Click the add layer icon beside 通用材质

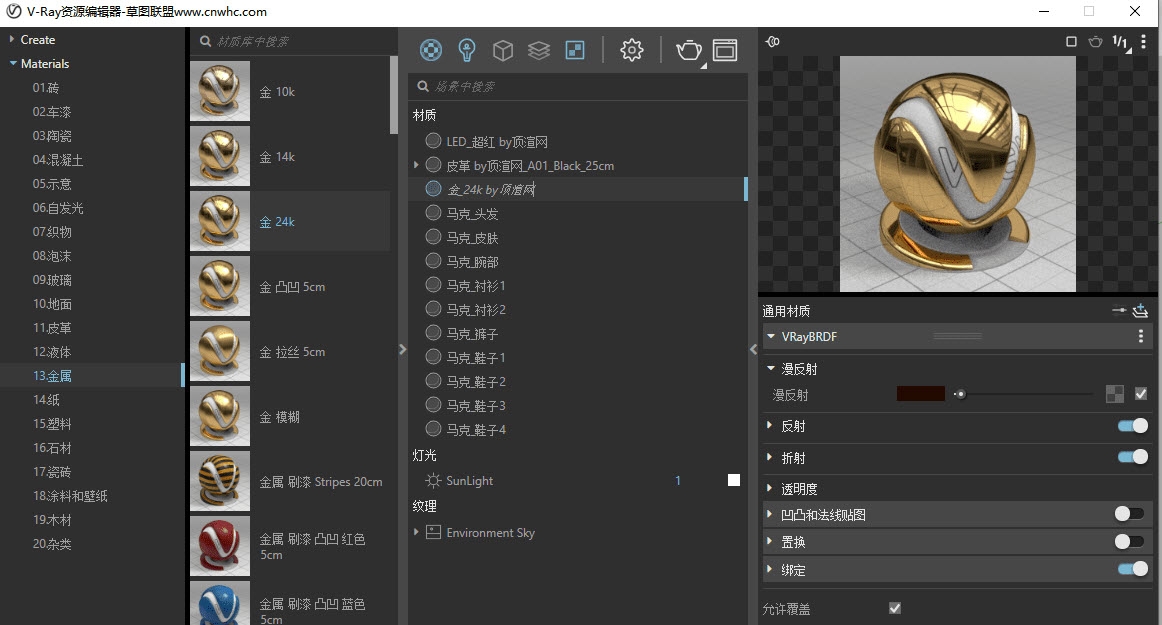(1140, 311)
